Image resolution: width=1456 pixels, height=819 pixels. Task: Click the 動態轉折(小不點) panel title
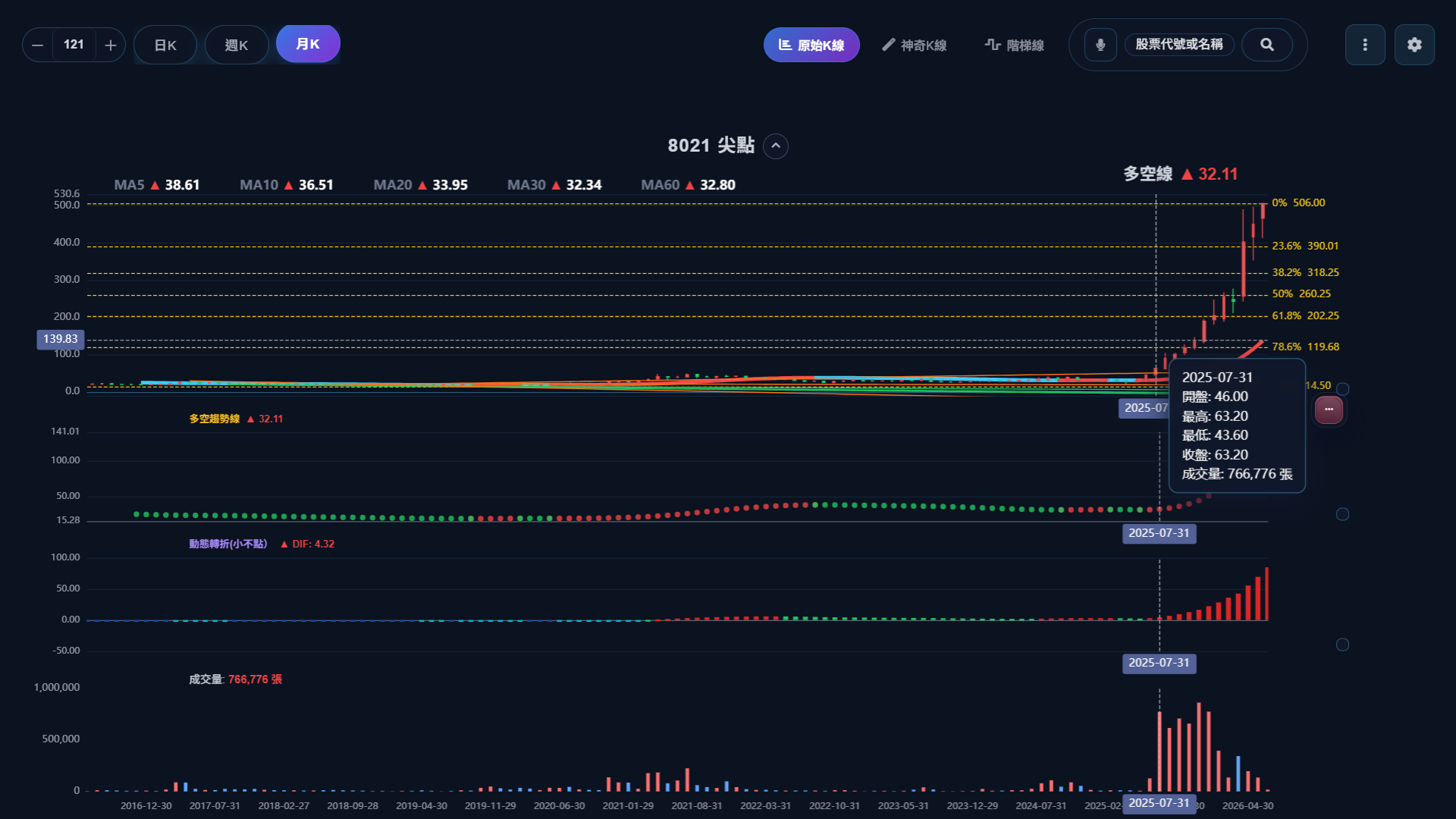[x=228, y=544]
